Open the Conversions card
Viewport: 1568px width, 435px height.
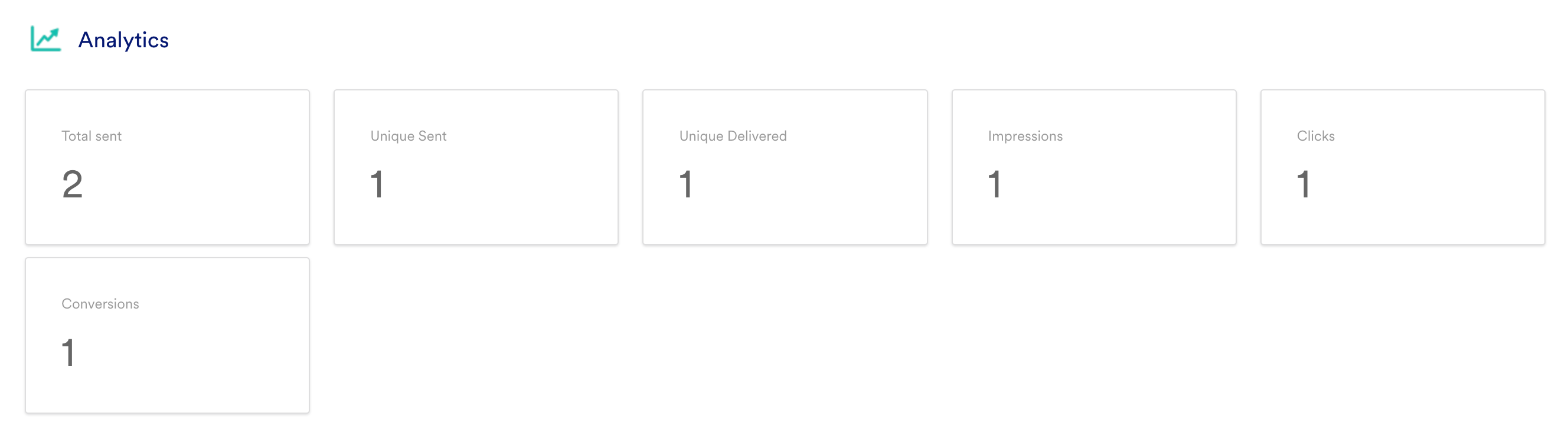168,335
